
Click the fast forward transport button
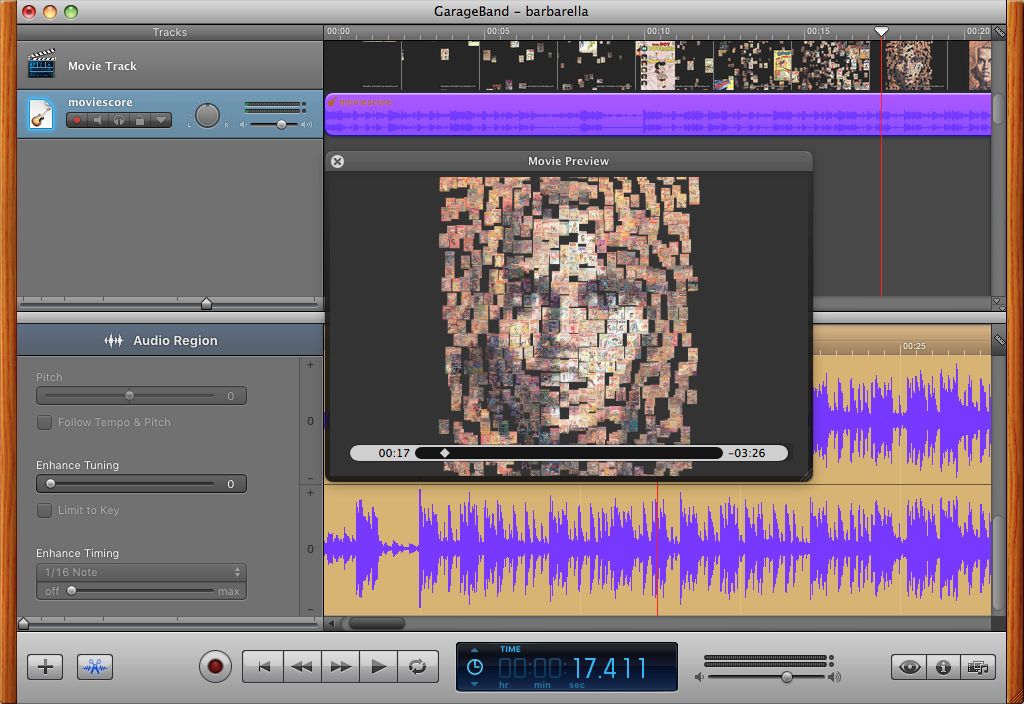click(x=340, y=667)
